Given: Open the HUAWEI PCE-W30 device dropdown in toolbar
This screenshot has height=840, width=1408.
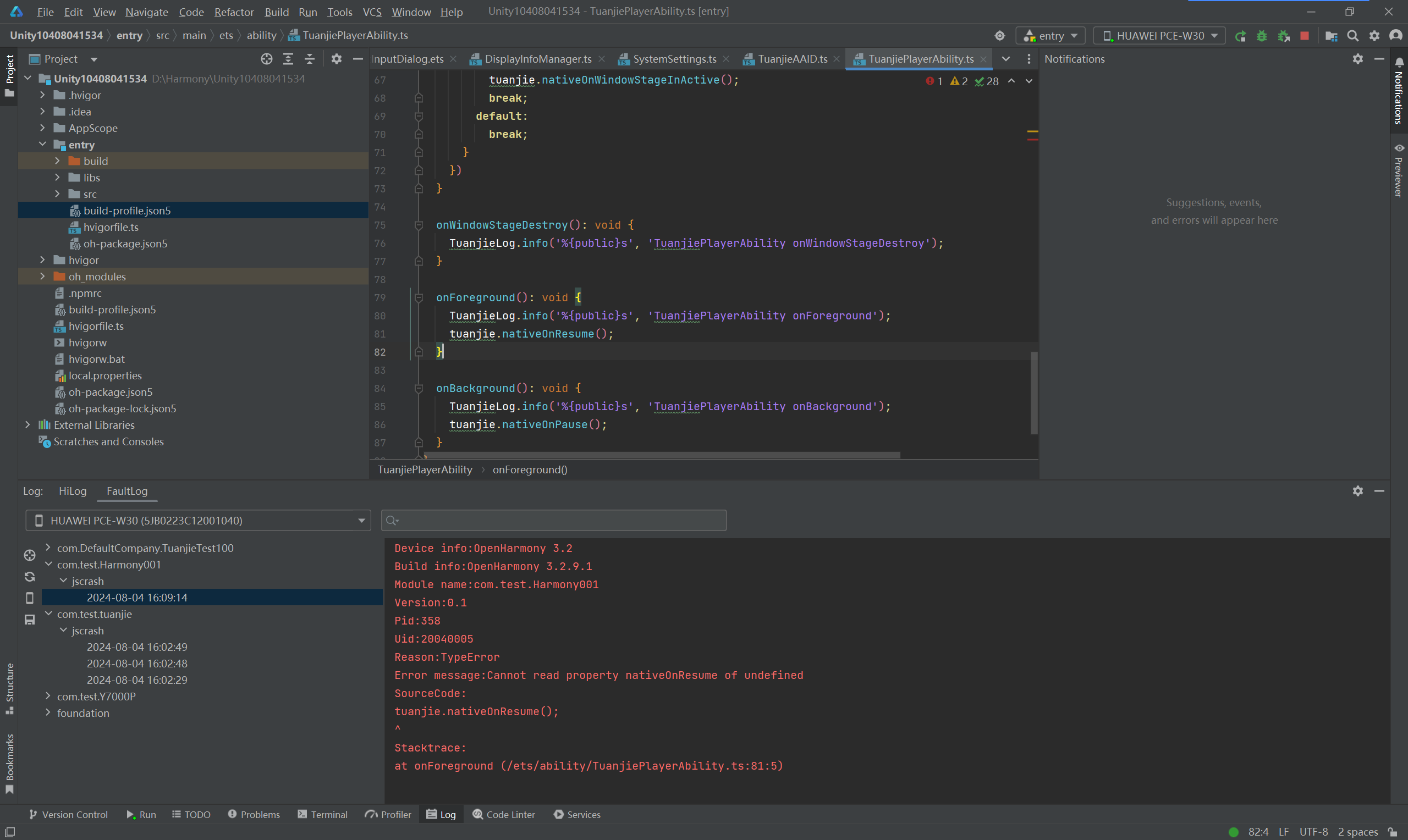Looking at the screenshot, I should [1159, 36].
